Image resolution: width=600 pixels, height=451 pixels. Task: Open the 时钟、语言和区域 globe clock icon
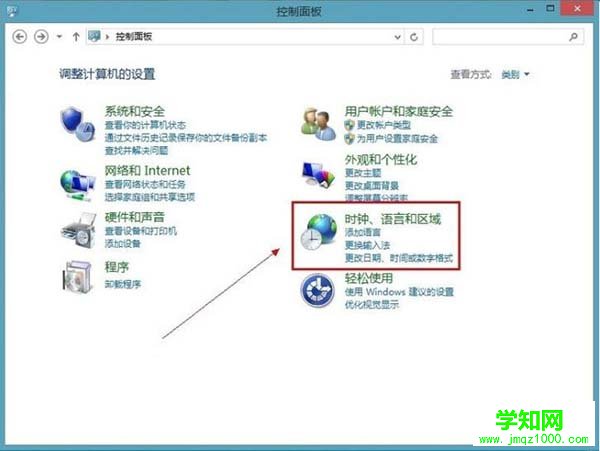[x=318, y=232]
